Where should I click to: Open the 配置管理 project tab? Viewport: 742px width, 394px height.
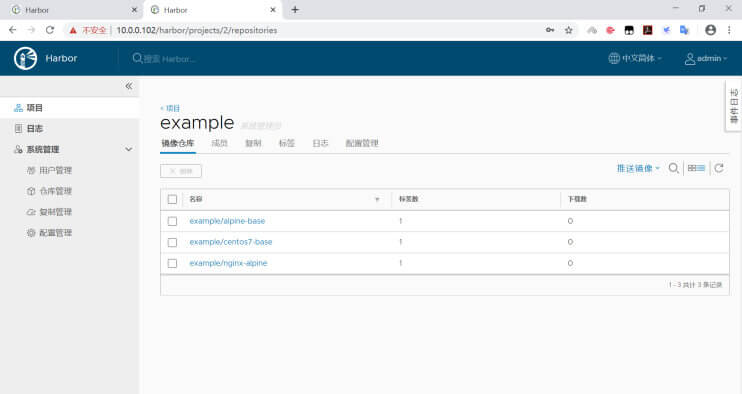362,143
